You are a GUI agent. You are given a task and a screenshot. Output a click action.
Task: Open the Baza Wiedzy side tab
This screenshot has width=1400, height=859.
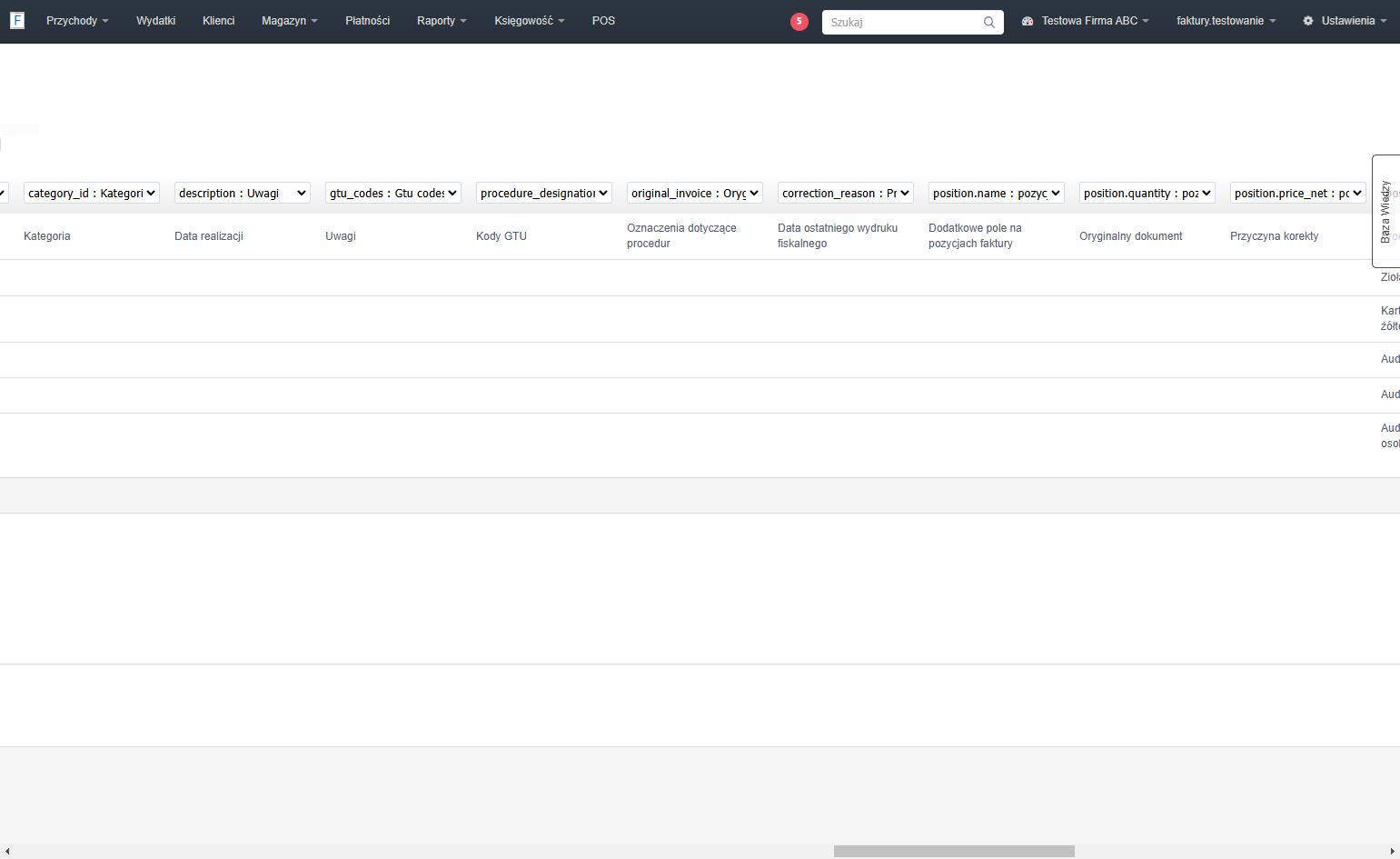1386,211
